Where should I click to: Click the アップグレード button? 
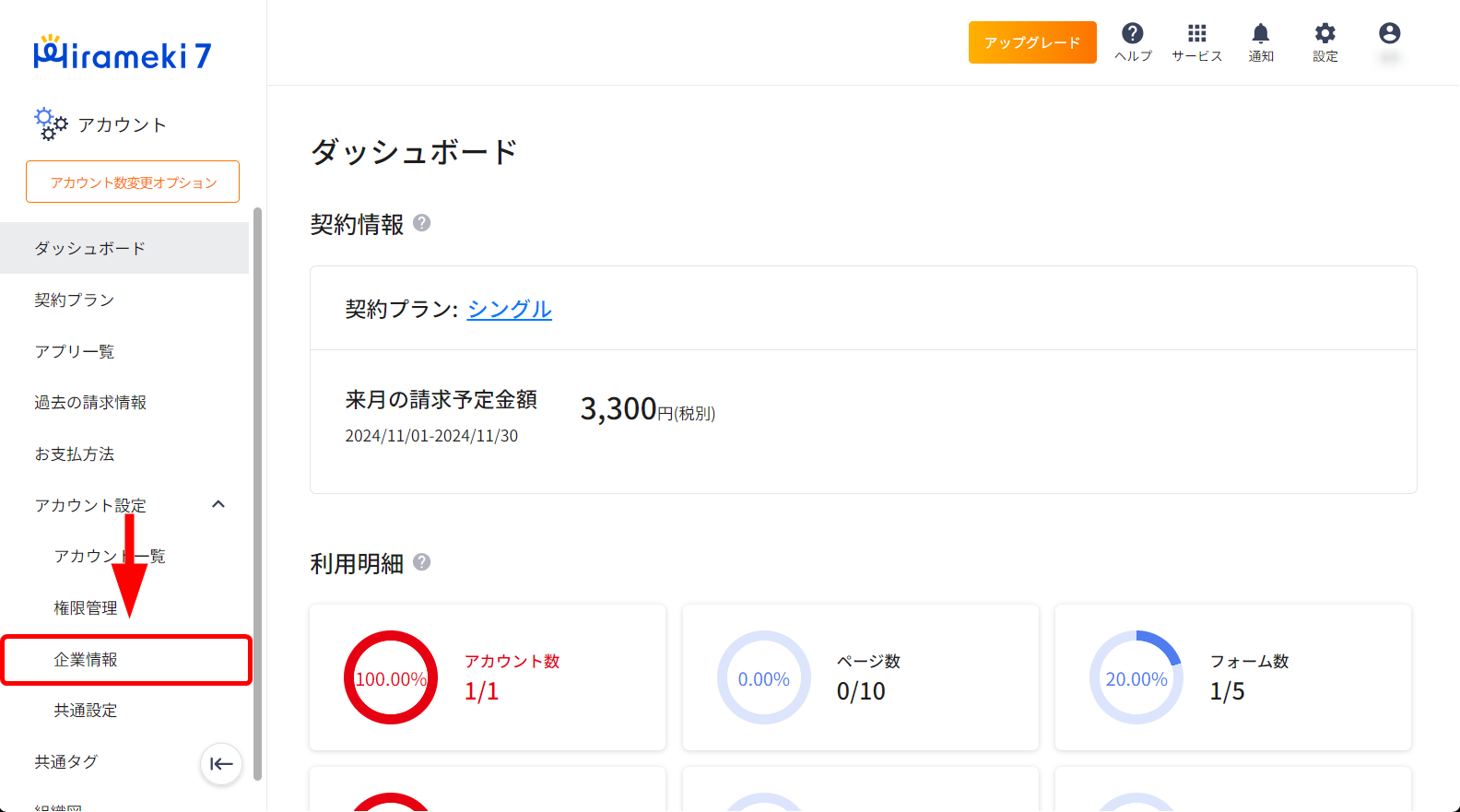1032,42
